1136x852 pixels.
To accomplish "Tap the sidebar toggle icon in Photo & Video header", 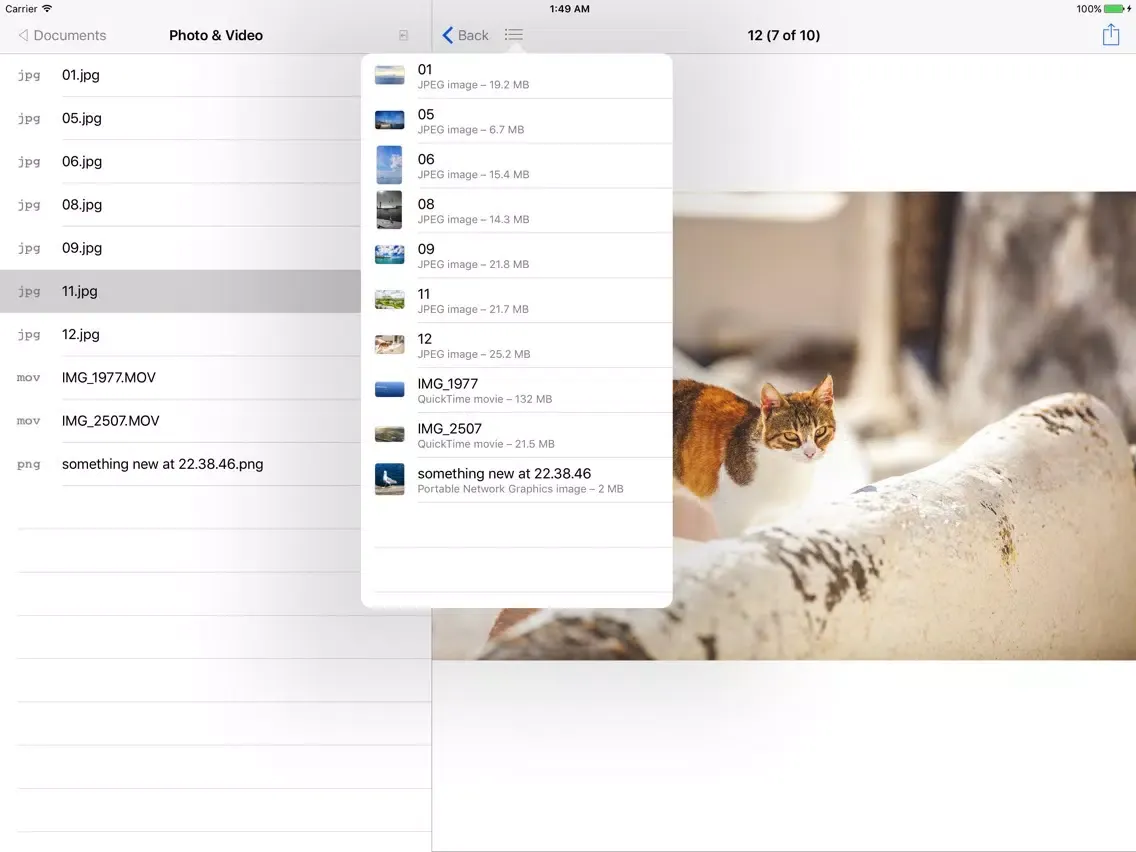I will [x=402, y=34].
